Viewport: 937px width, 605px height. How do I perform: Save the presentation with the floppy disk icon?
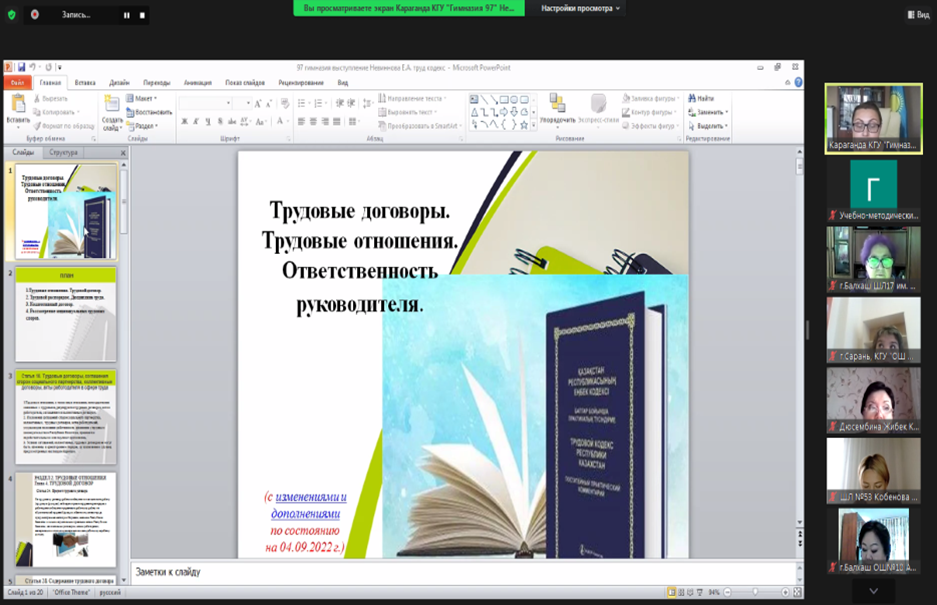(x=21, y=67)
